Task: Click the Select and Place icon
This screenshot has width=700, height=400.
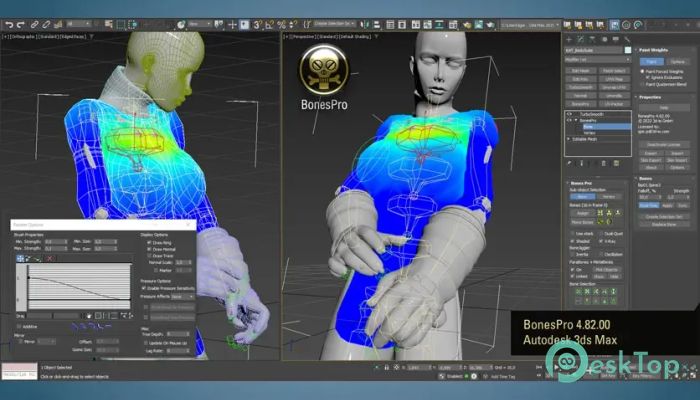Action: (x=181, y=25)
